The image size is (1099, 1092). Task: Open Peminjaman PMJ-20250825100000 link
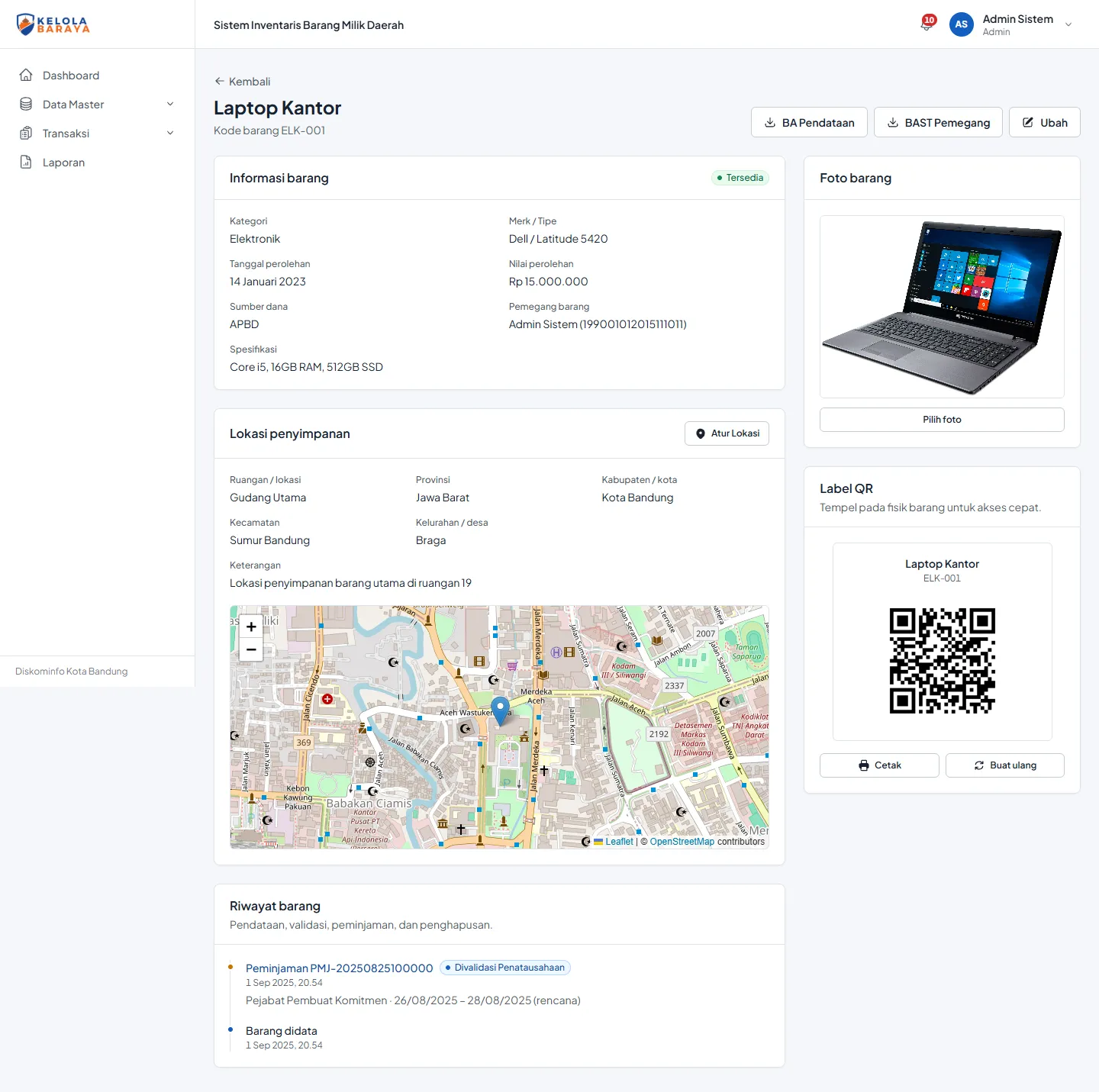340,968
